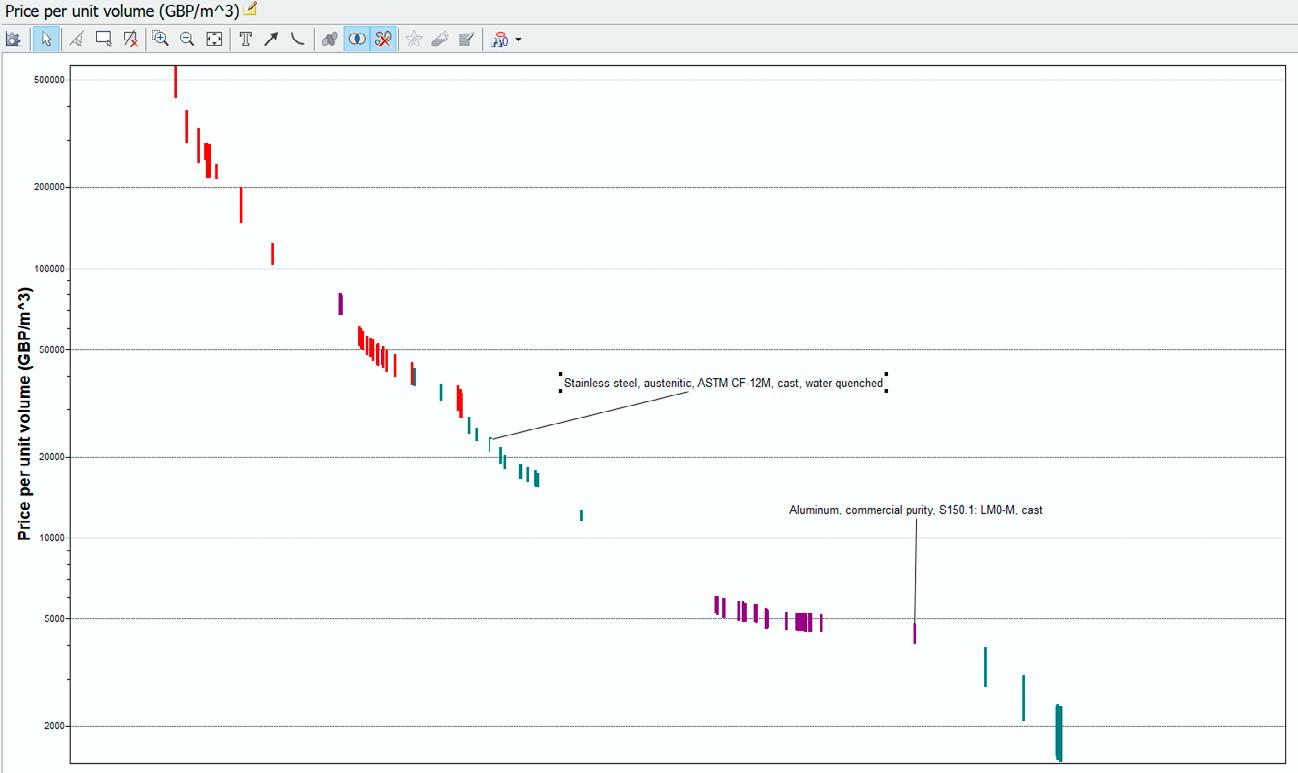
Task: Choose the arrow annotation tool
Action: [271, 39]
